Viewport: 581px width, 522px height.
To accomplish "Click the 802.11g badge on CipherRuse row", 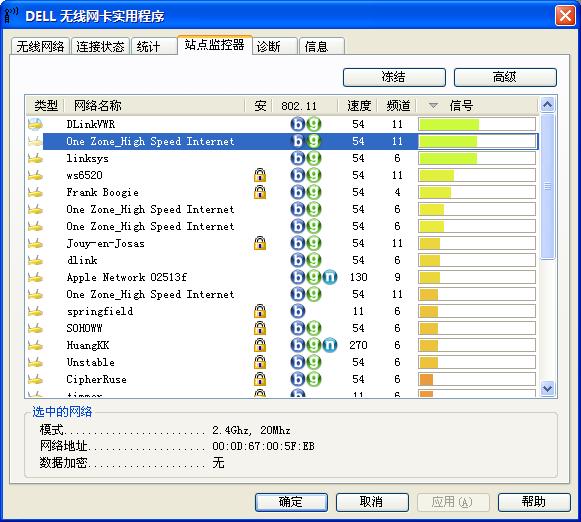I will click(313, 379).
